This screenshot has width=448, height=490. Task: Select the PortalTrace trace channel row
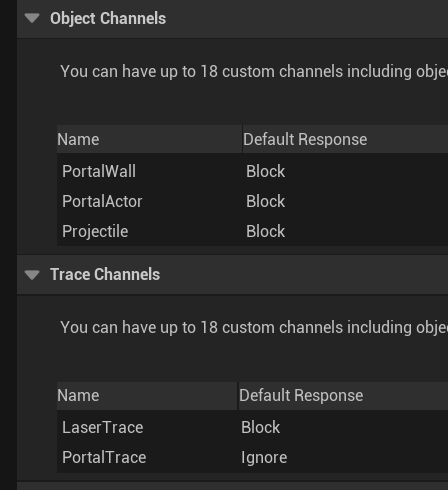coord(252,457)
